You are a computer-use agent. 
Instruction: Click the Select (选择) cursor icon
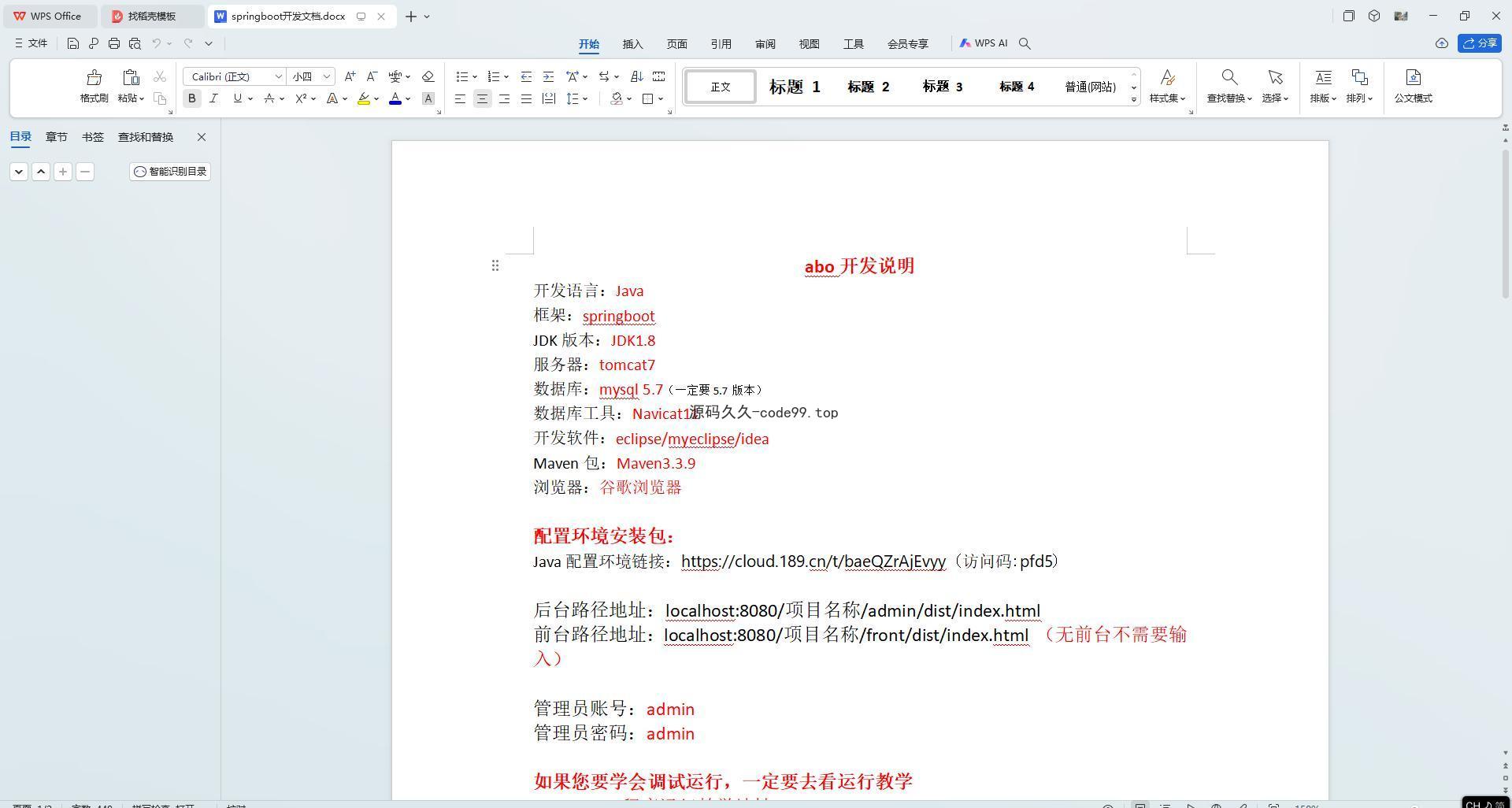click(1275, 77)
